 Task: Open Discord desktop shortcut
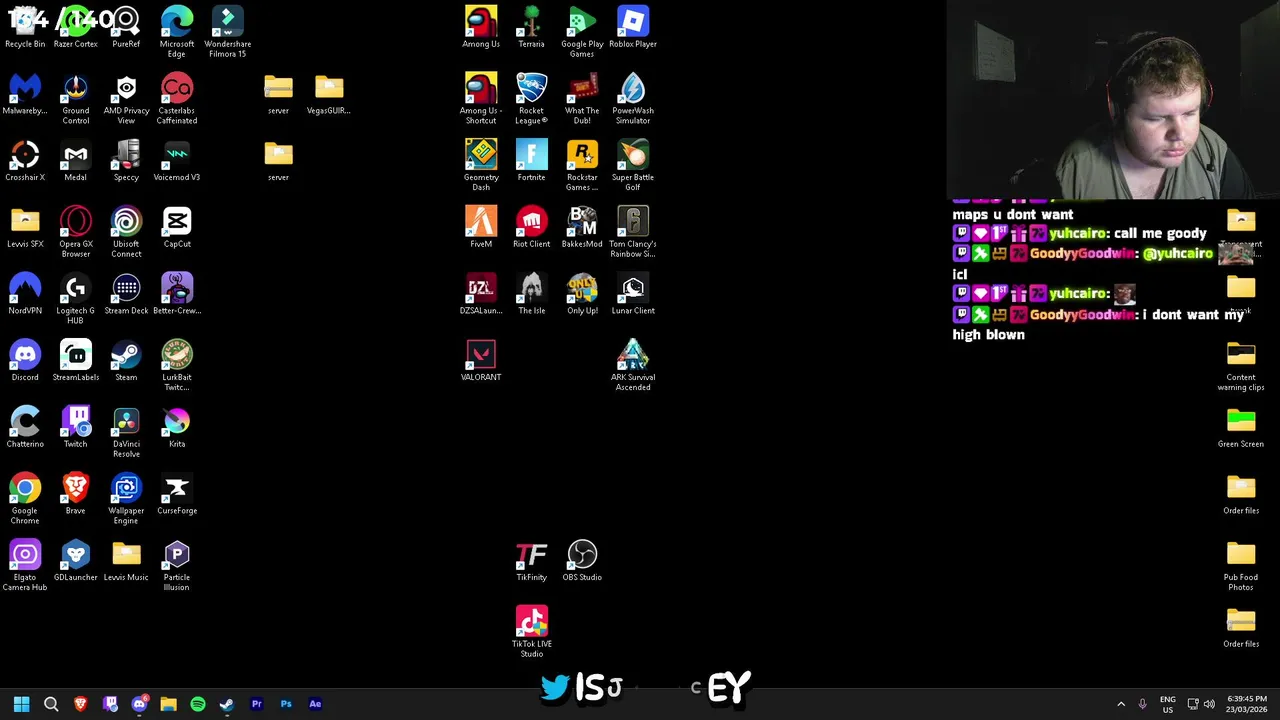coord(25,362)
